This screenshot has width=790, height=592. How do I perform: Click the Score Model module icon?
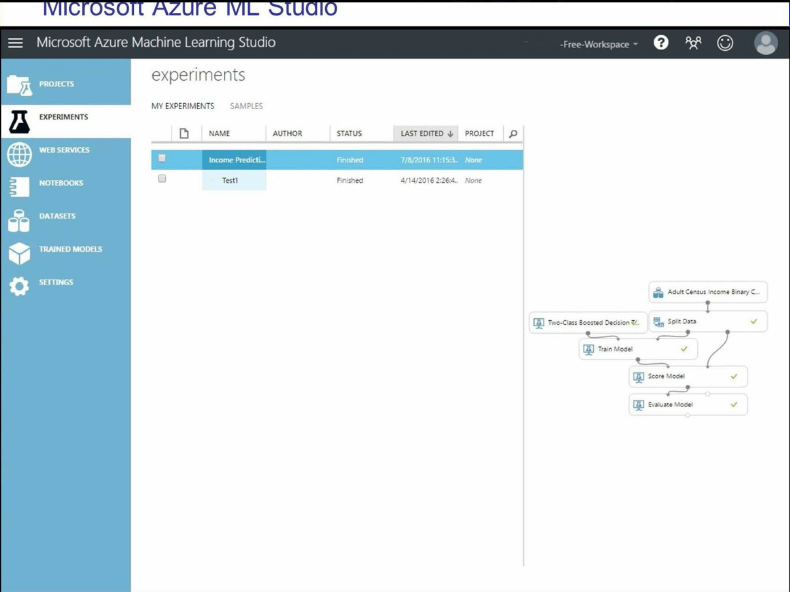pos(638,377)
